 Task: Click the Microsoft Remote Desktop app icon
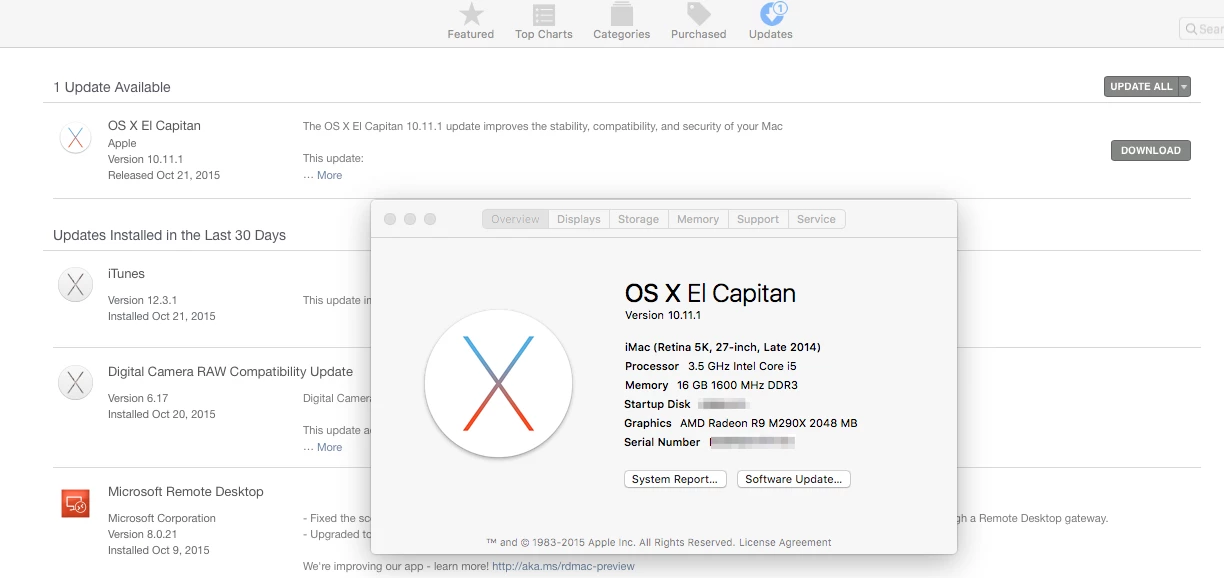pos(75,503)
